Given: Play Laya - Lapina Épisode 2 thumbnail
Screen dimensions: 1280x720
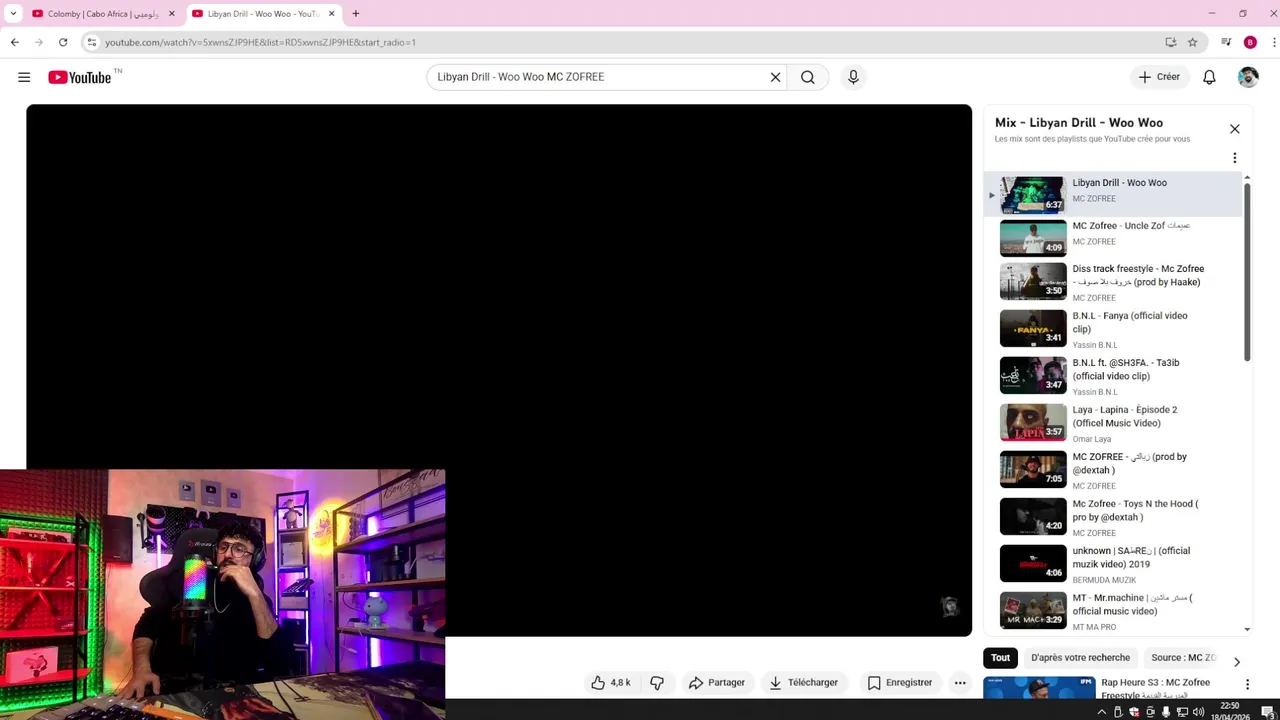Looking at the screenshot, I should pos(1033,423).
